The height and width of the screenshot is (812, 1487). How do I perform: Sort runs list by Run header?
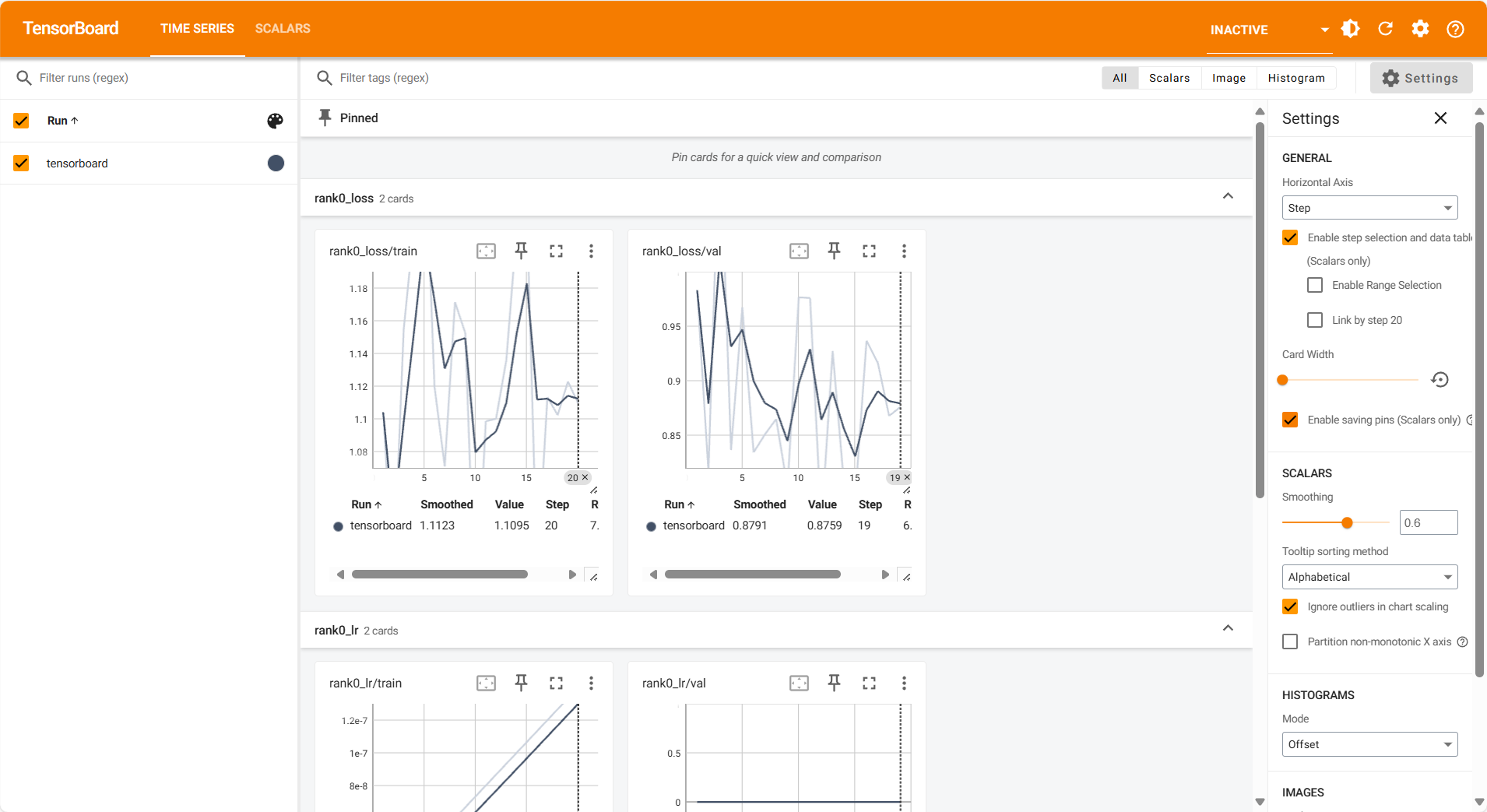[x=62, y=121]
